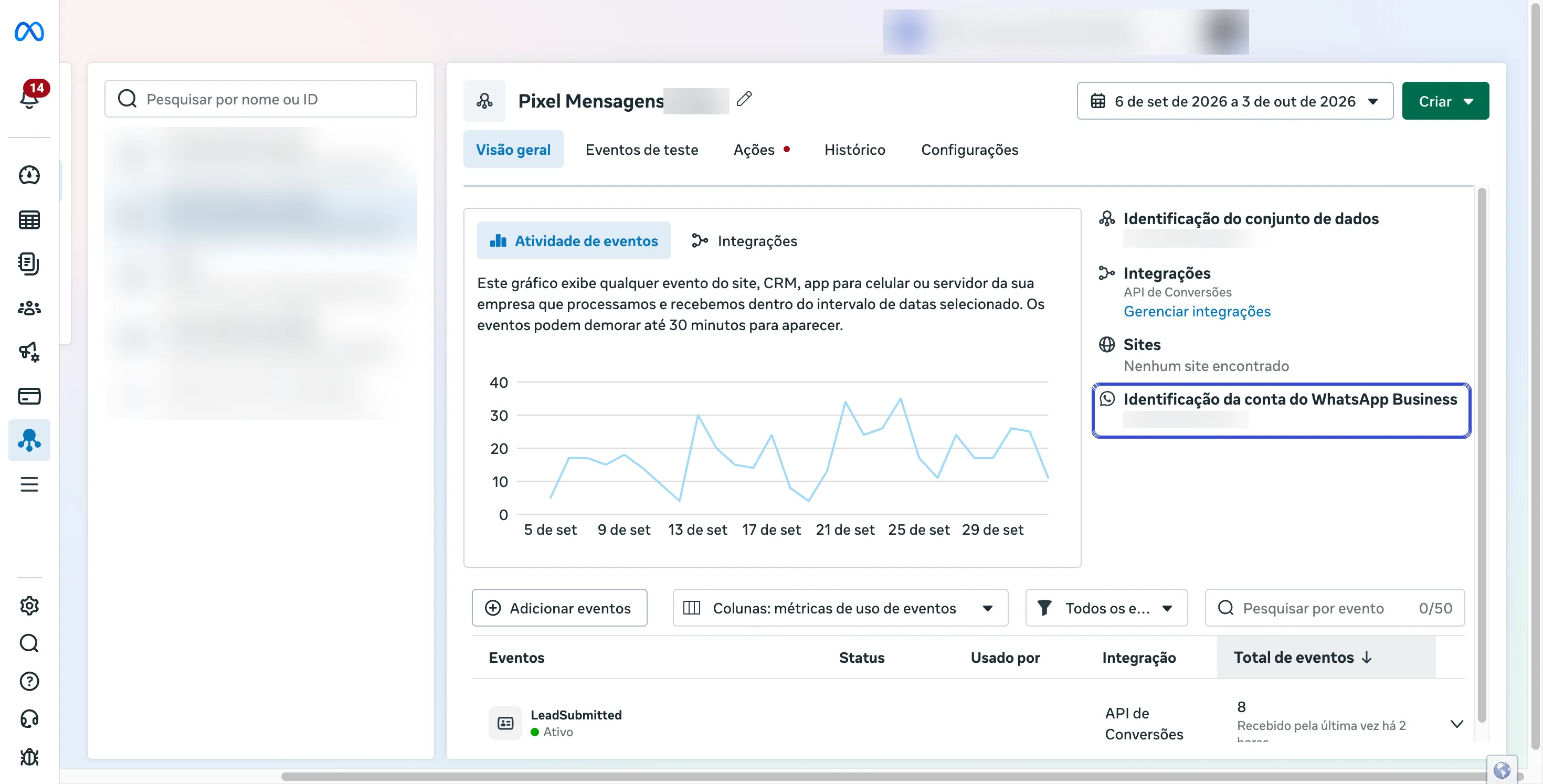Open the Todos os e... filter dropdown
Screen dimensions: 1543x784
click(x=1106, y=607)
